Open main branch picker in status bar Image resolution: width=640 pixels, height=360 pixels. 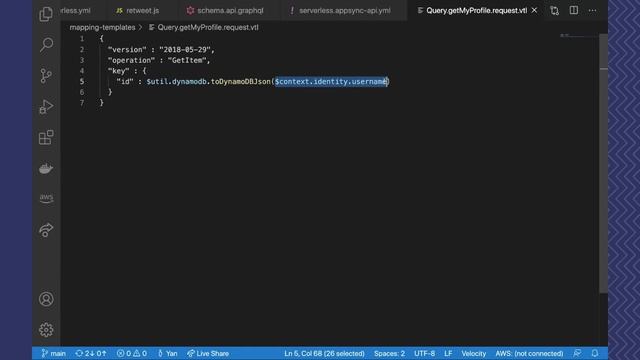53,353
